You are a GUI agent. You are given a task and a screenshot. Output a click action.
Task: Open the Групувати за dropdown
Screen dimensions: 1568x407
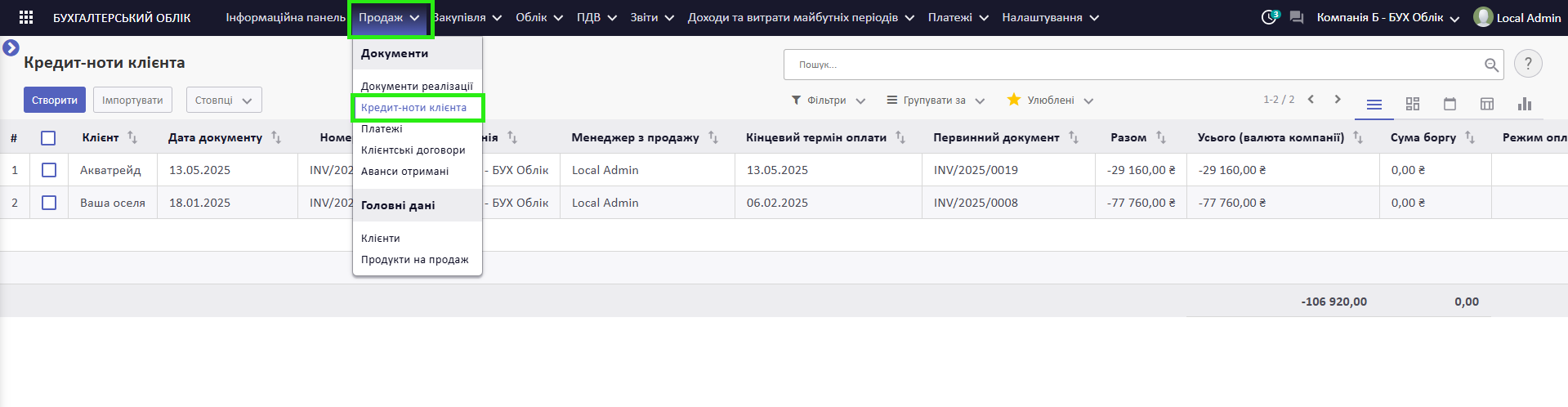click(936, 101)
